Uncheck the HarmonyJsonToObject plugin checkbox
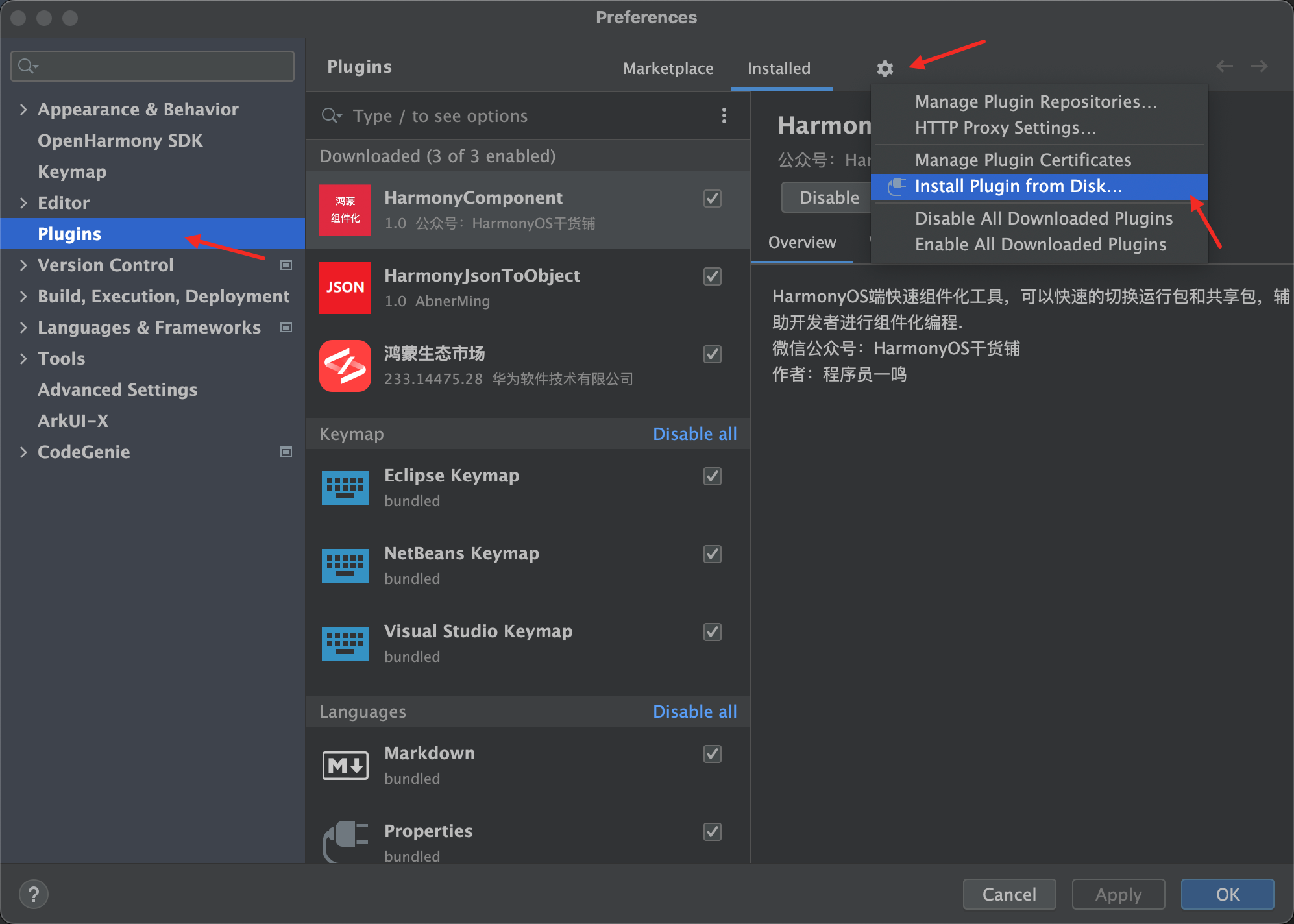This screenshot has height=924, width=1294. (712, 276)
